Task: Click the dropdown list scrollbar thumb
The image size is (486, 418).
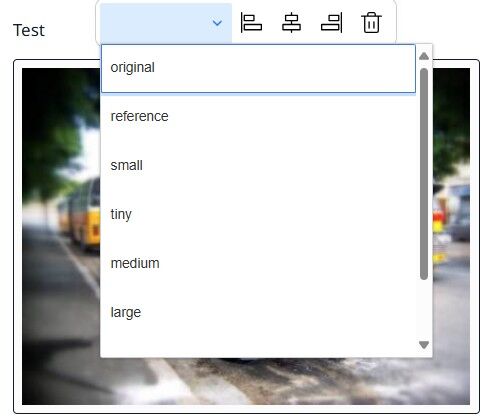Action: pos(424,174)
